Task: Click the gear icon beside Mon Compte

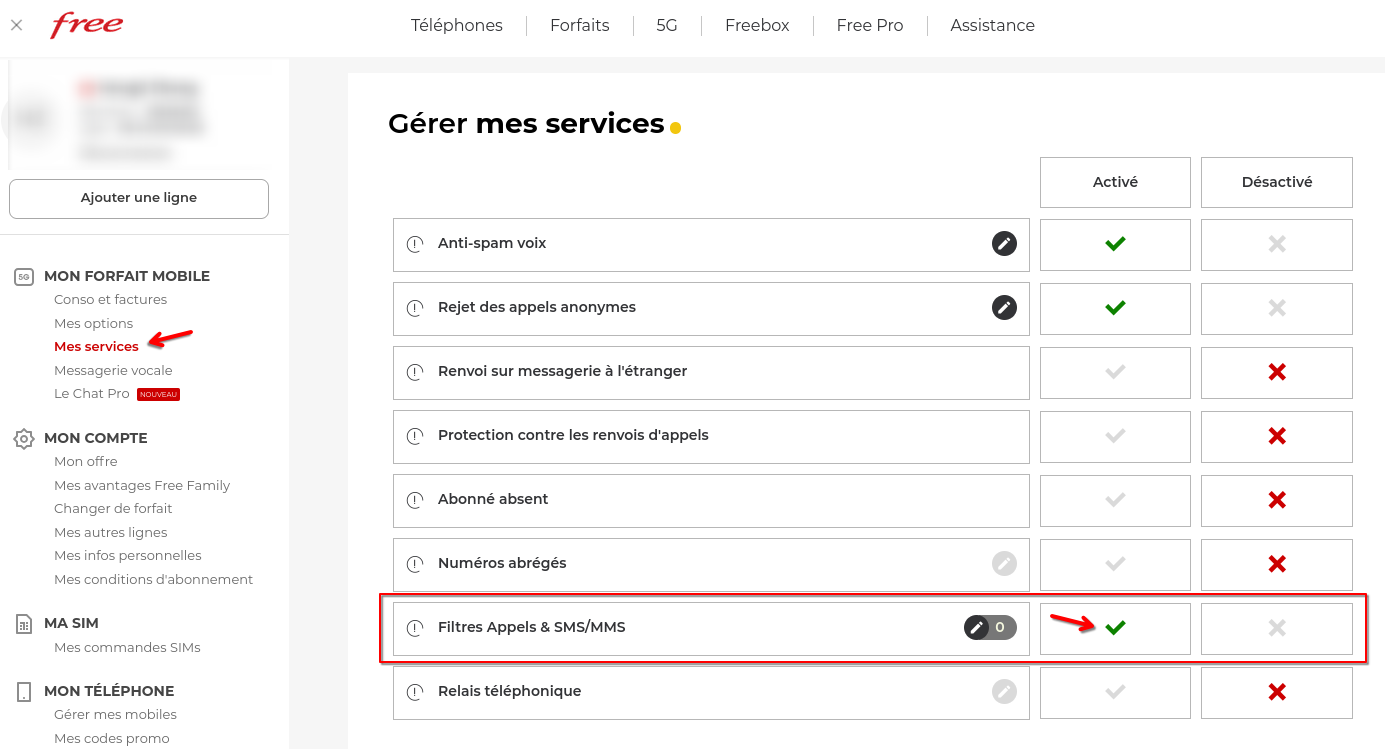Action: tap(24, 439)
